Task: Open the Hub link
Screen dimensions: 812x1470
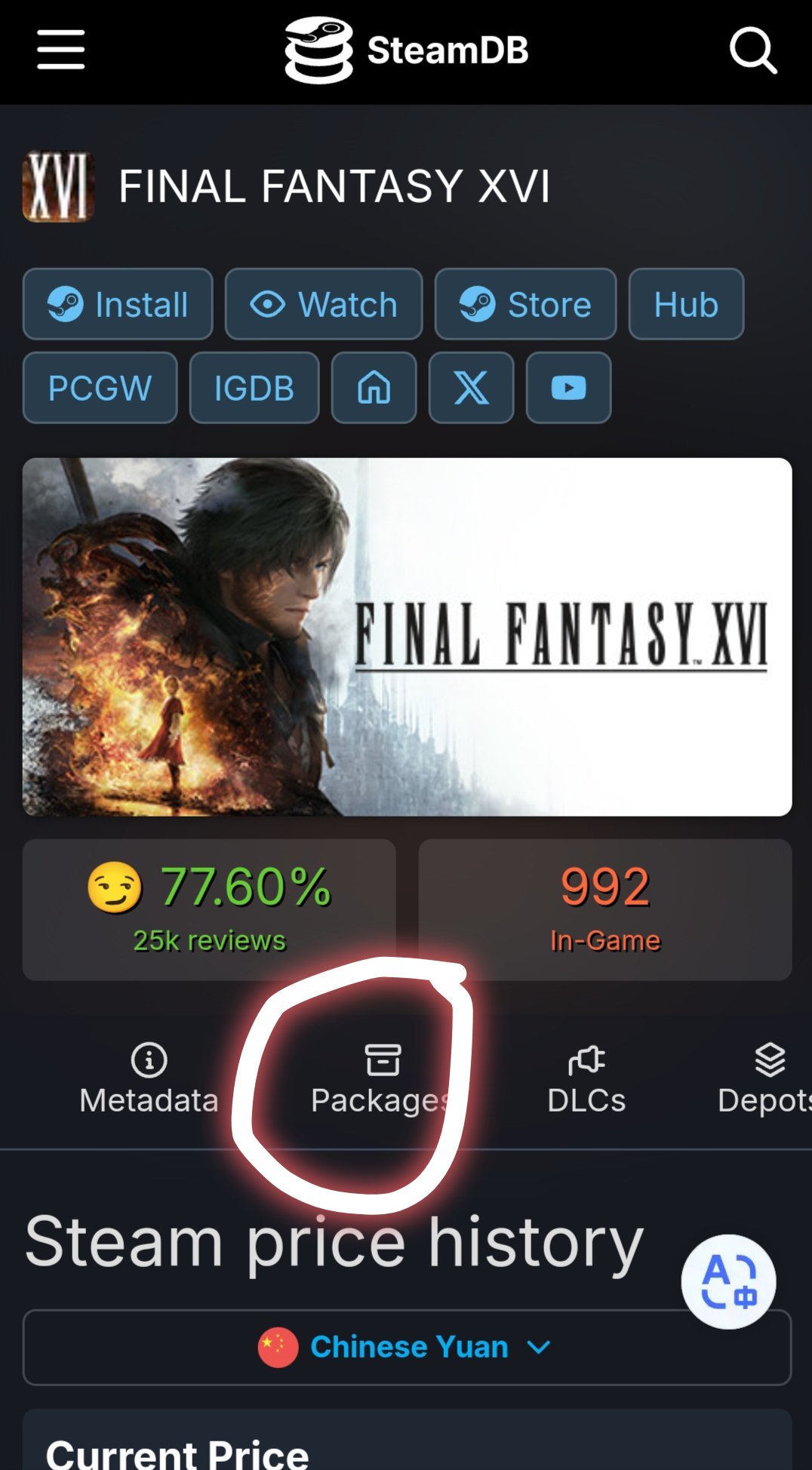Action: pyautogui.click(x=687, y=304)
